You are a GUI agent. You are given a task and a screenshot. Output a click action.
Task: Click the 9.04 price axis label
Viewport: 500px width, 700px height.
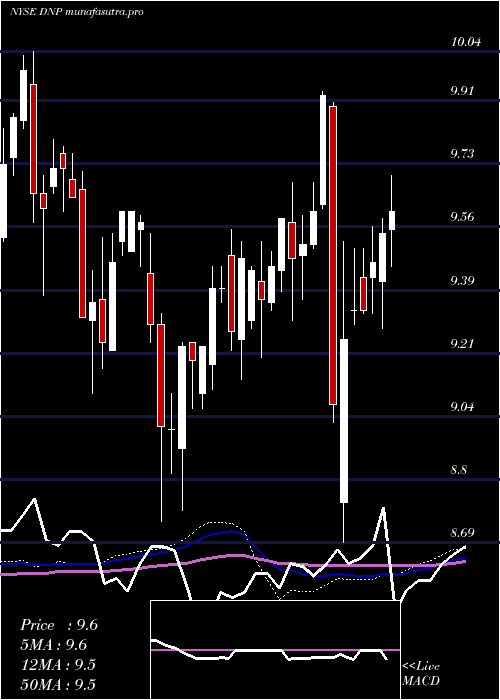464,407
